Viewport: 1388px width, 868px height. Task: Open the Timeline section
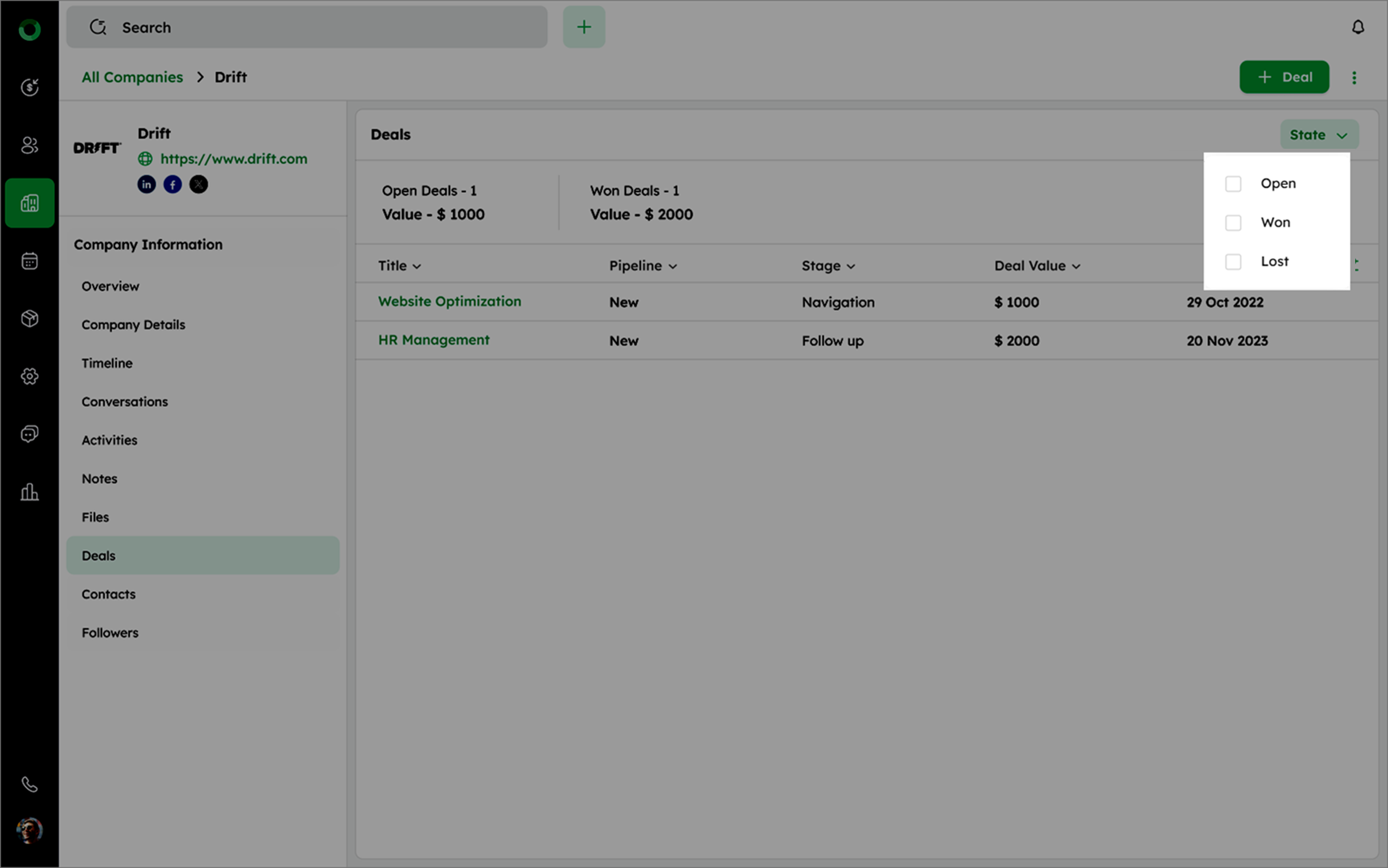[107, 363]
